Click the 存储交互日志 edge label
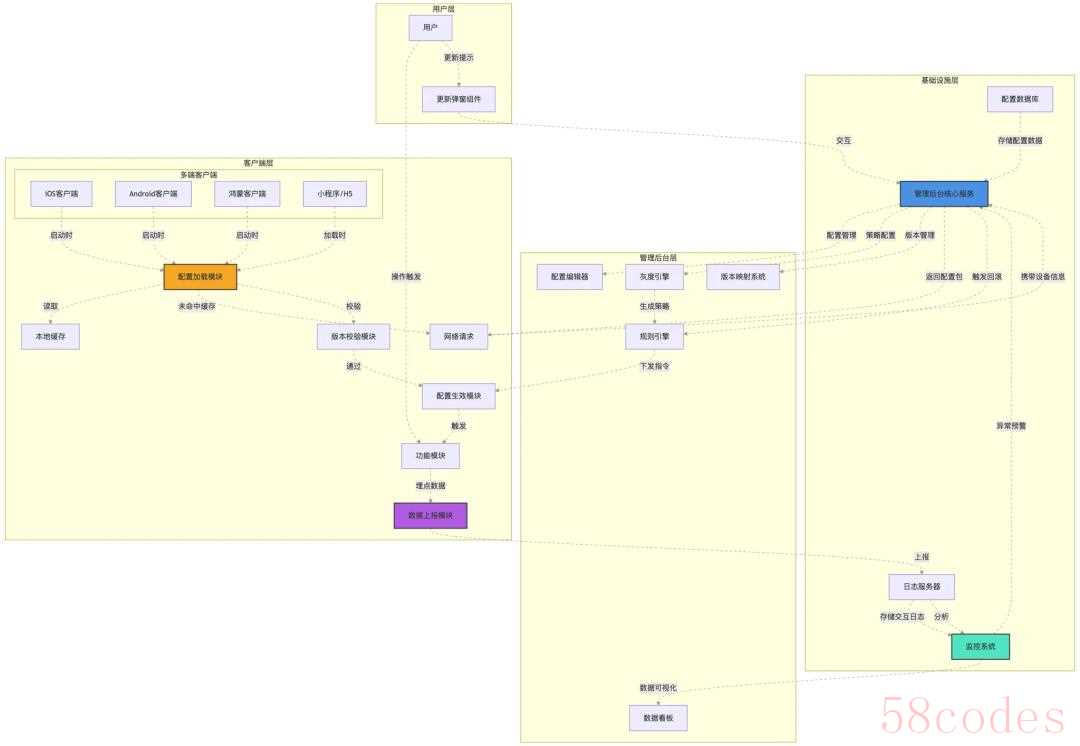 pyautogui.click(x=902, y=617)
